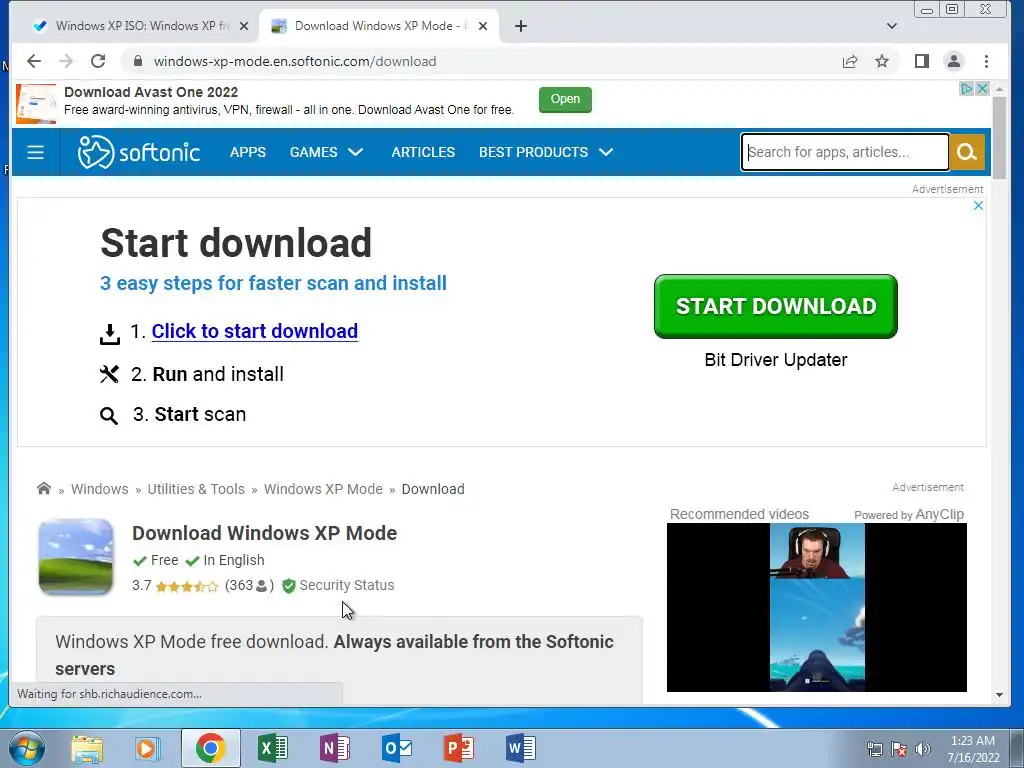This screenshot has height=768, width=1024.
Task: Open the APPS menu item
Action: tap(248, 152)
